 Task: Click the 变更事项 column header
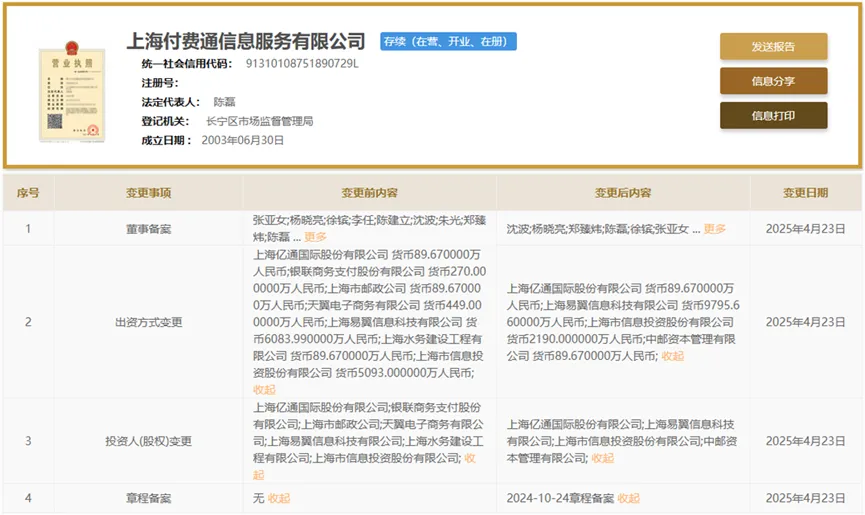tap(149, 193)
